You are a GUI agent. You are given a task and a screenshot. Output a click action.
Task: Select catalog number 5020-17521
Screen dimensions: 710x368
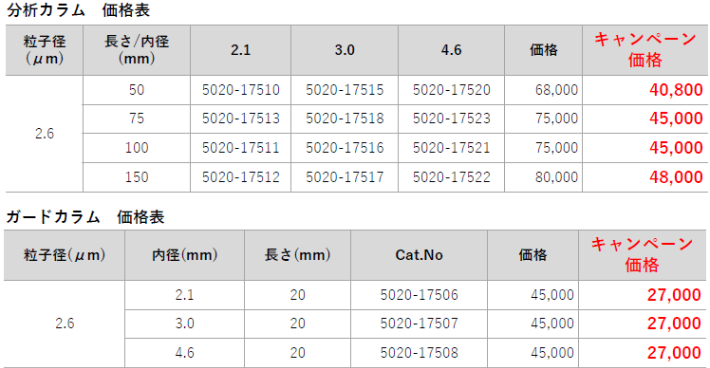click(x=451, y=148)
